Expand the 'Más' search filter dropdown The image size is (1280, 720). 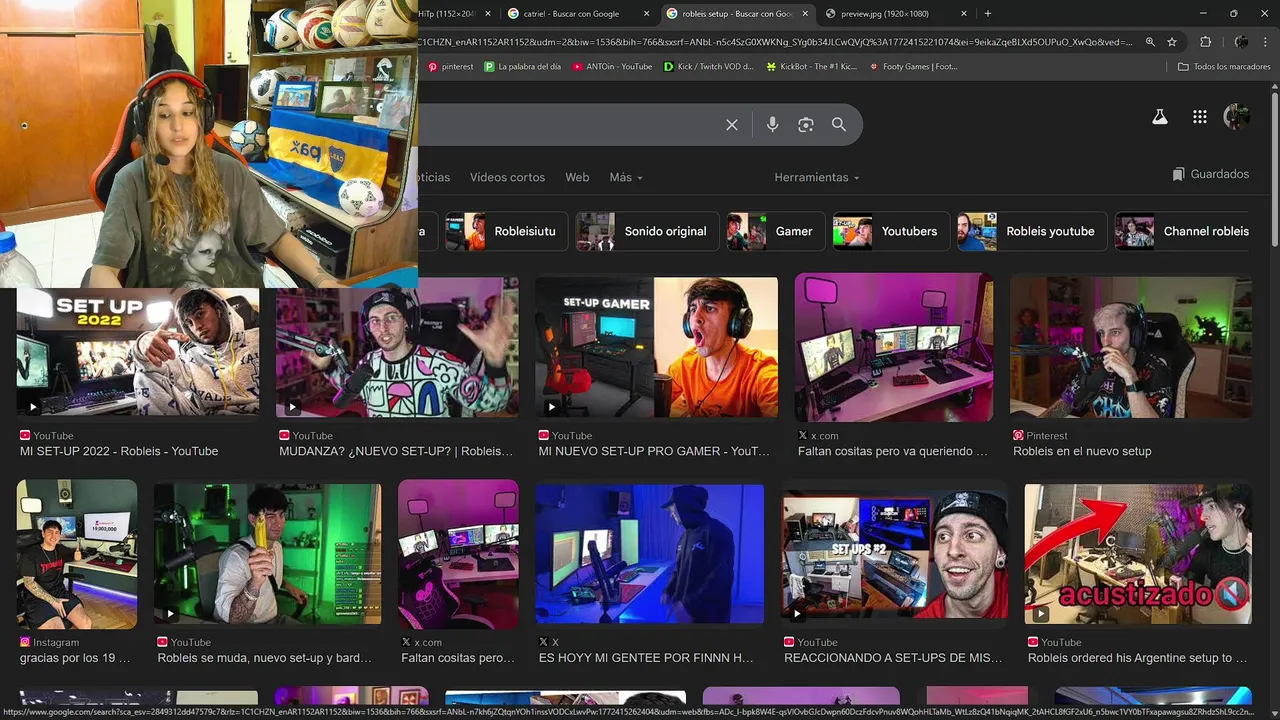(626, 177)
